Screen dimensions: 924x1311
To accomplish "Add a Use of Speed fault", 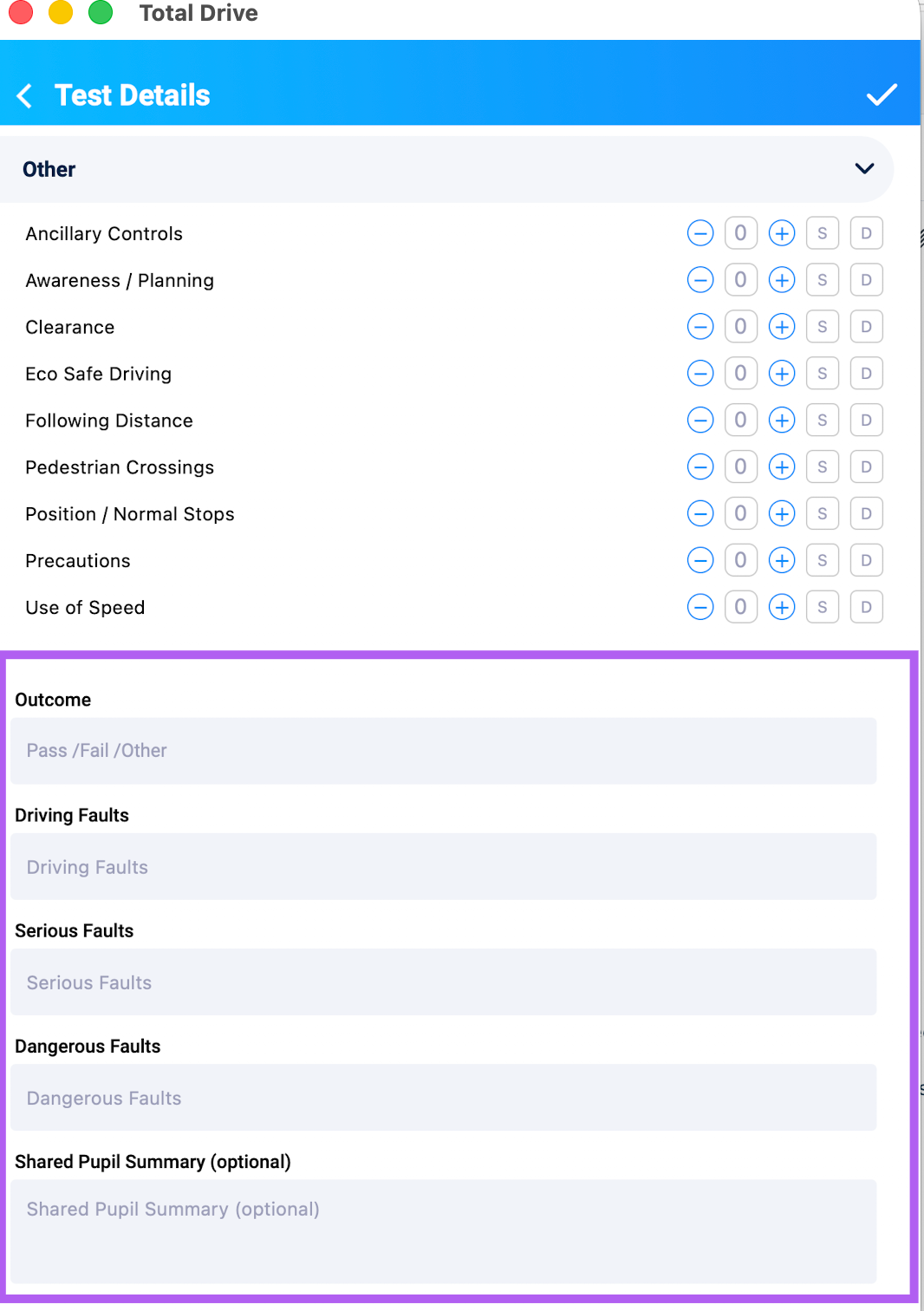I will point(782,608).
